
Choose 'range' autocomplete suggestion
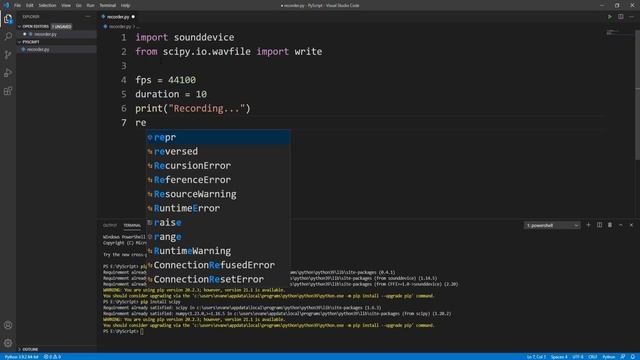point(218,237)
